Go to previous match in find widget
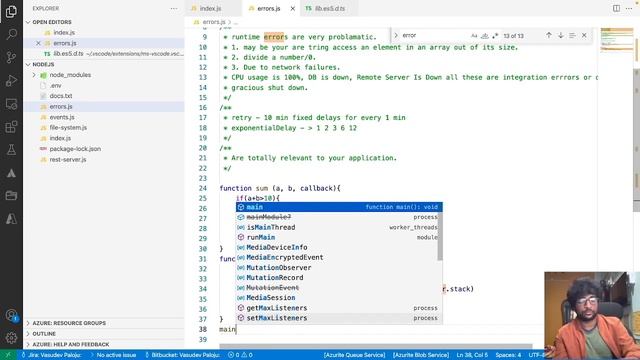The height and width of the screenshot is (360, 640). coord(549,36)
